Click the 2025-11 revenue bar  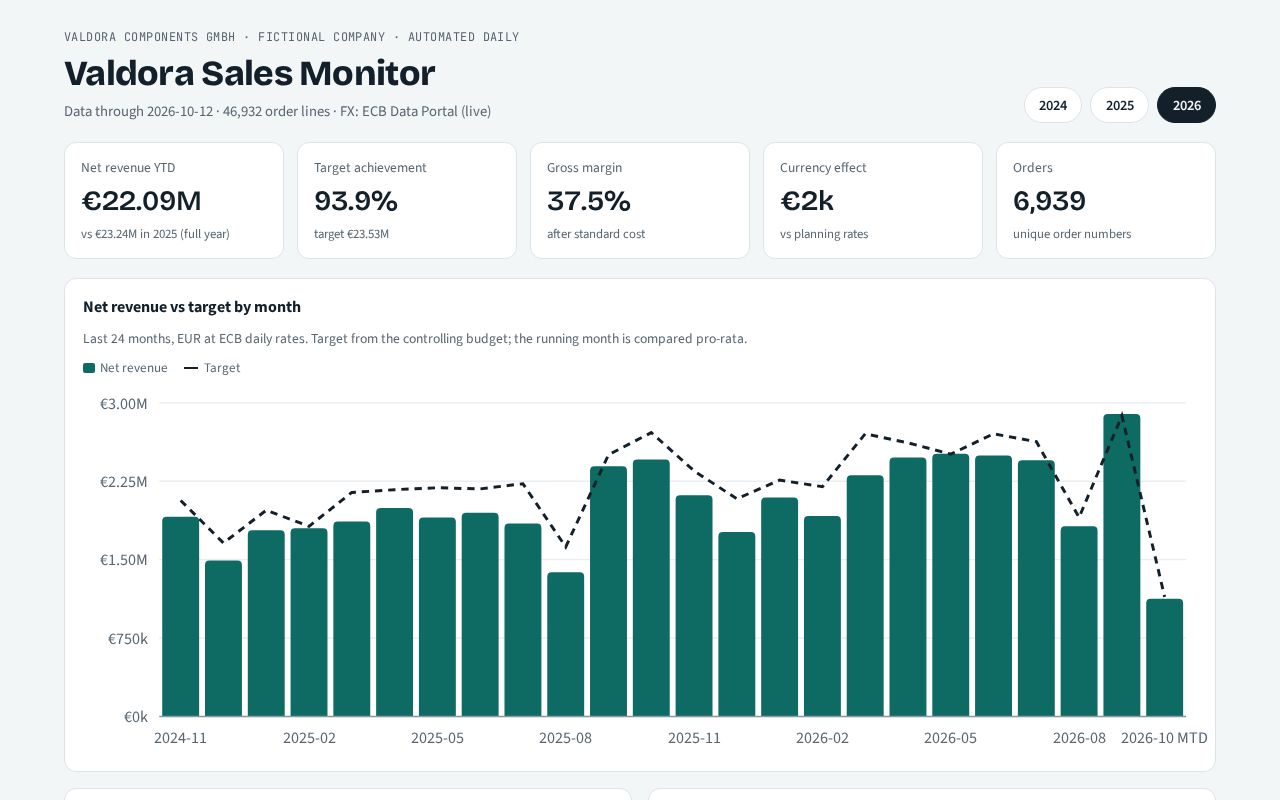694,606
